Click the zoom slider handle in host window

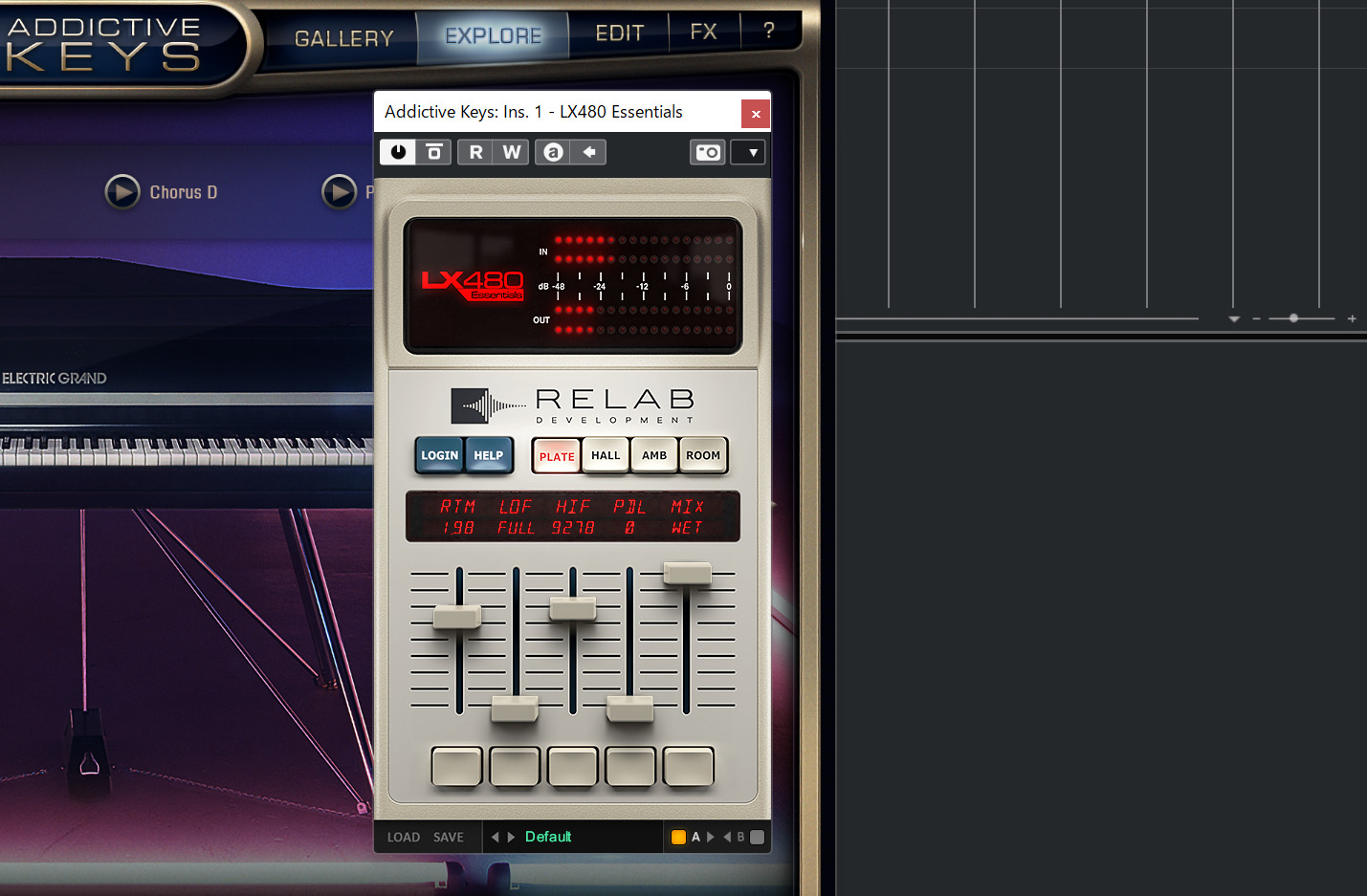[x=1293, y=318]
